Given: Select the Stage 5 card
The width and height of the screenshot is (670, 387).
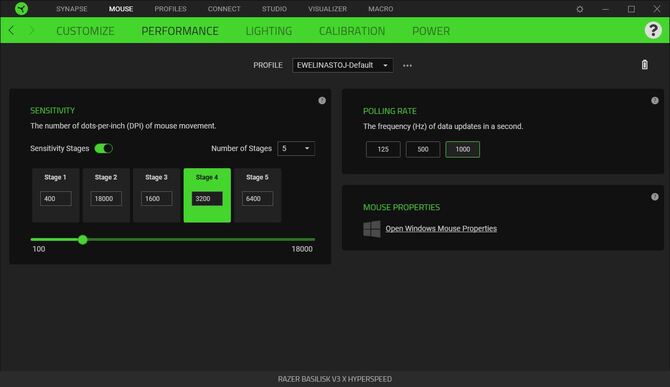Looking at the screenshot, I should pyautogui.click(x=258, y=195).
